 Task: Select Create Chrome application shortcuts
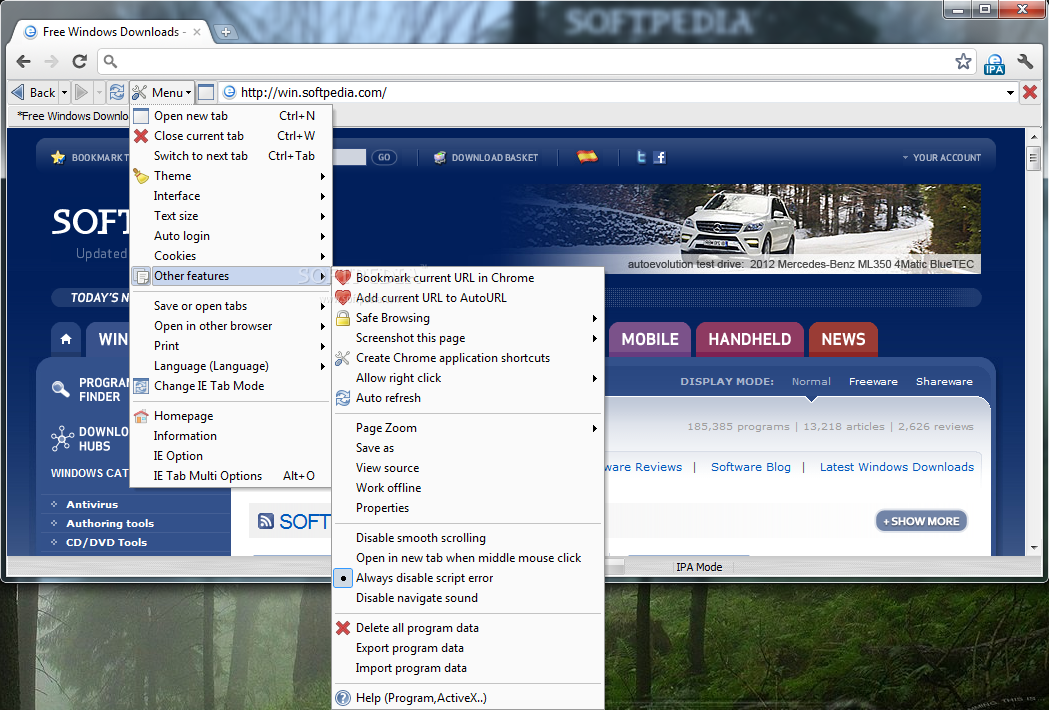(x=468, y=358)
